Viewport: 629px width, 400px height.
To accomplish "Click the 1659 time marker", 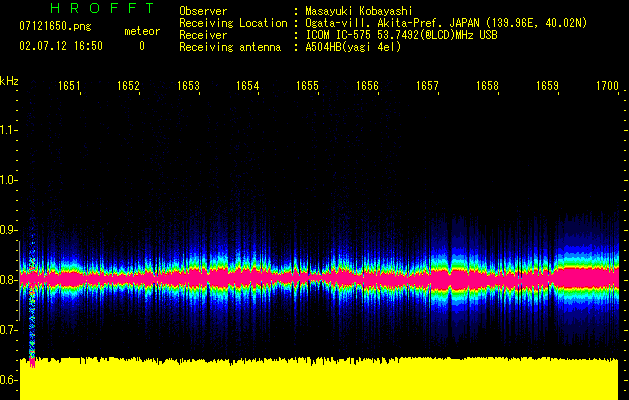I will coord(547,86).
